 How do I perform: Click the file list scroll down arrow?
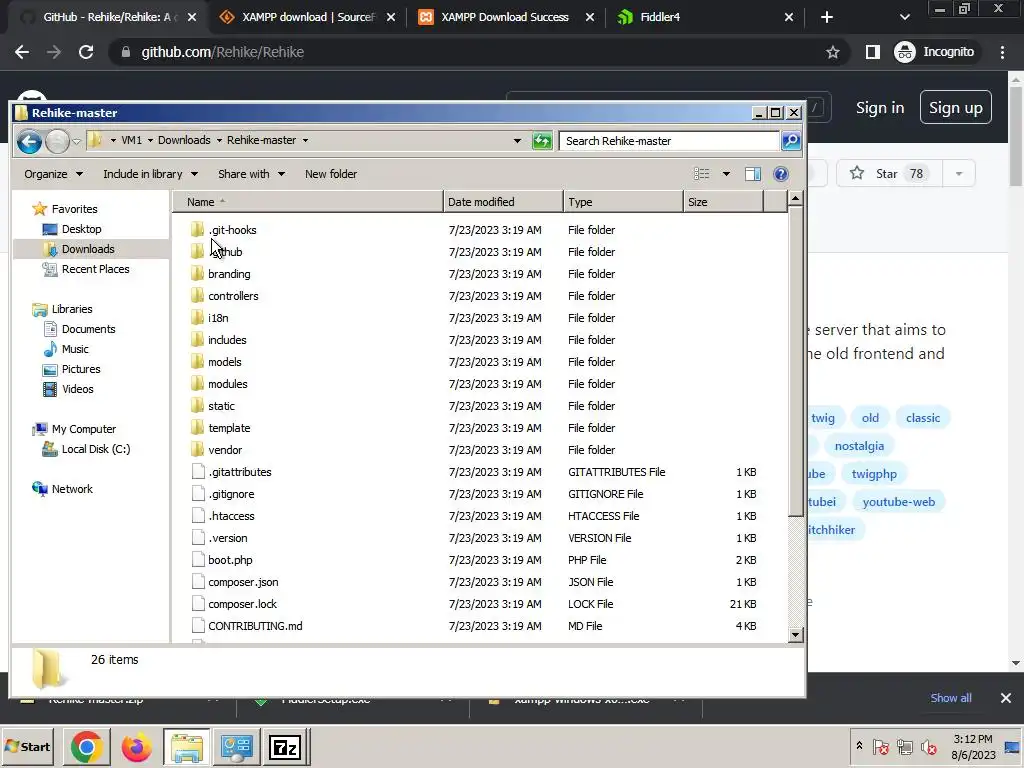click(x=795, y=634)
